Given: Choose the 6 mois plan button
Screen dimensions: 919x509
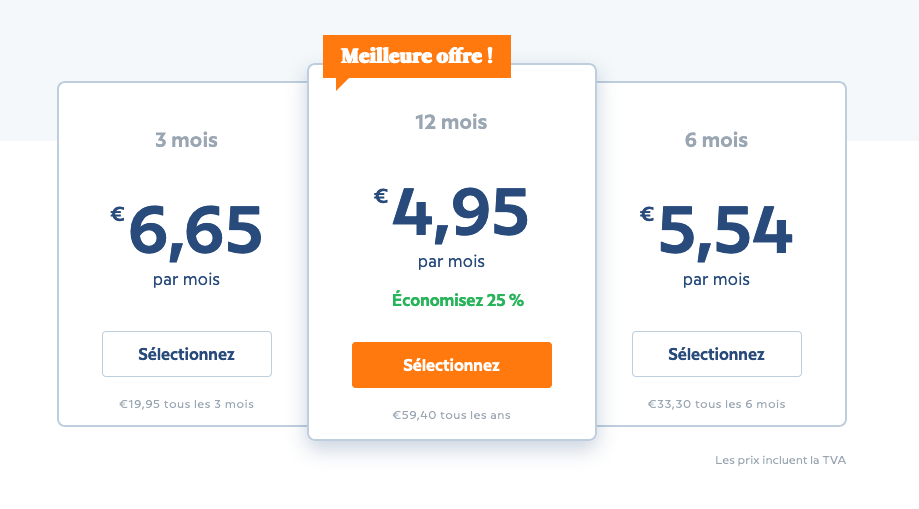Looking at the screenshot, I should tap(716, 354).
